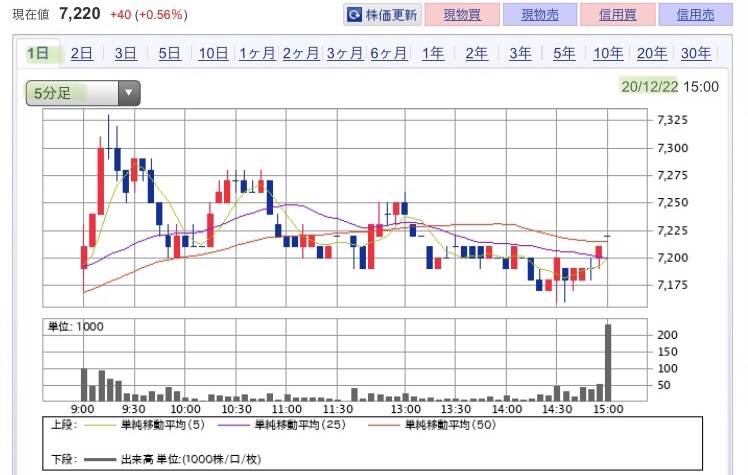Click the 7,175 price axis label
Screen dimensions: 748x475
pos(673,285)
